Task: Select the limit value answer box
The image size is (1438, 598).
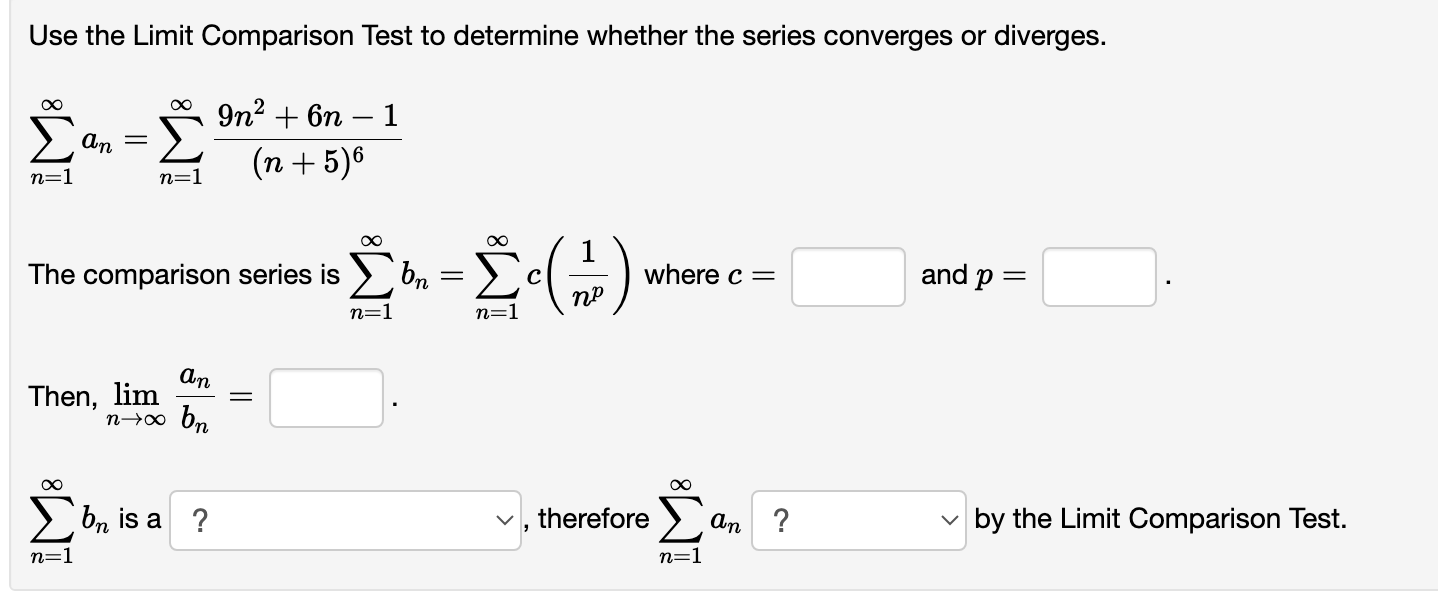Action: click(325, 396)
